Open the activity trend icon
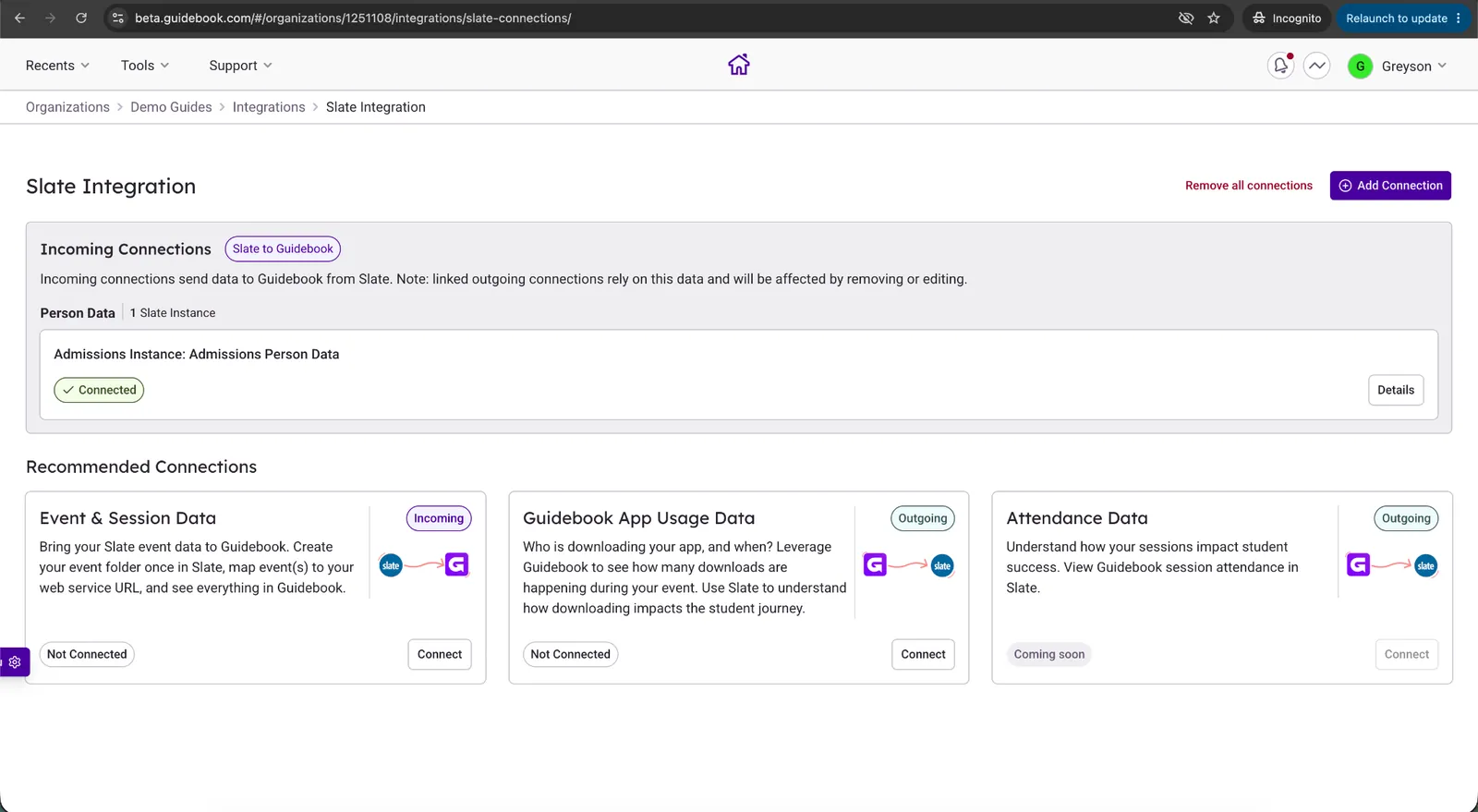 click(x=1317, y=66)
